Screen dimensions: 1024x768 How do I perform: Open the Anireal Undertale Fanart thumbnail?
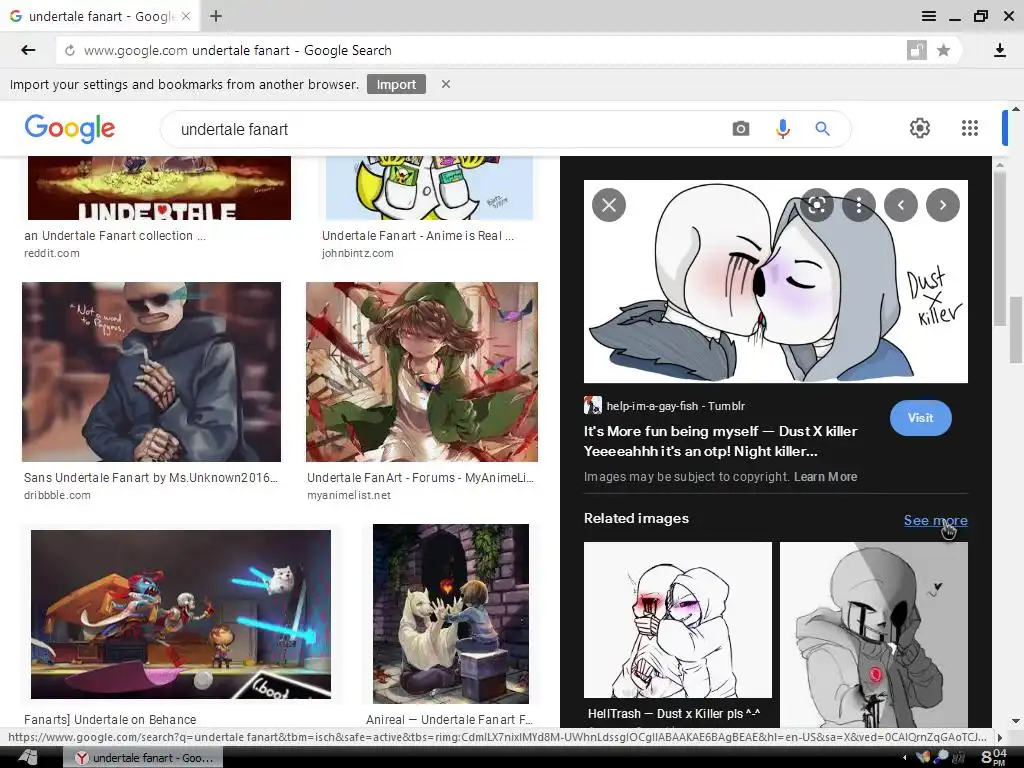pyautogui.click(x=451, y=613)
